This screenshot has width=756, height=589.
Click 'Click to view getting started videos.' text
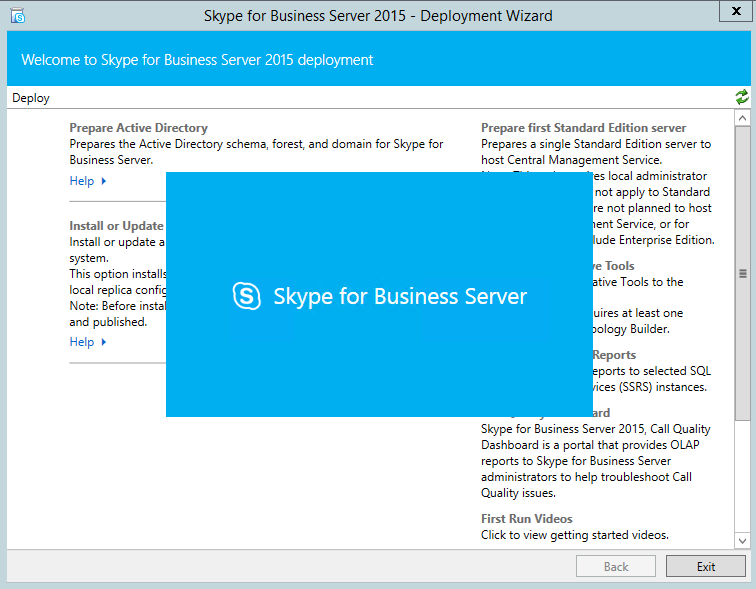click(575, 535)
